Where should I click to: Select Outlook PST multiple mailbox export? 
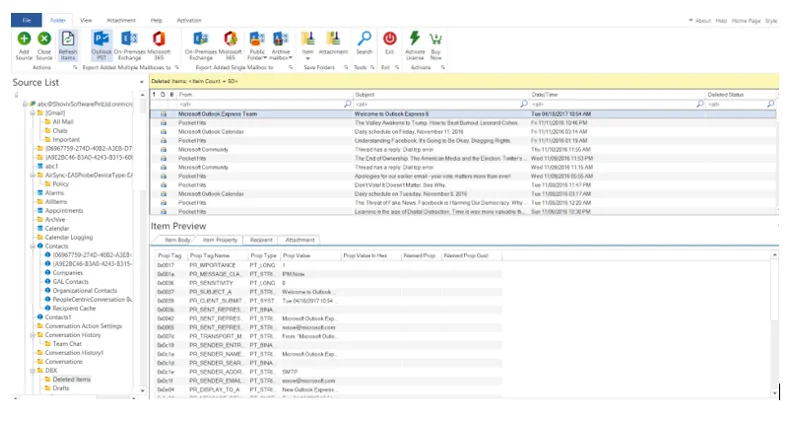pos(102,45)
